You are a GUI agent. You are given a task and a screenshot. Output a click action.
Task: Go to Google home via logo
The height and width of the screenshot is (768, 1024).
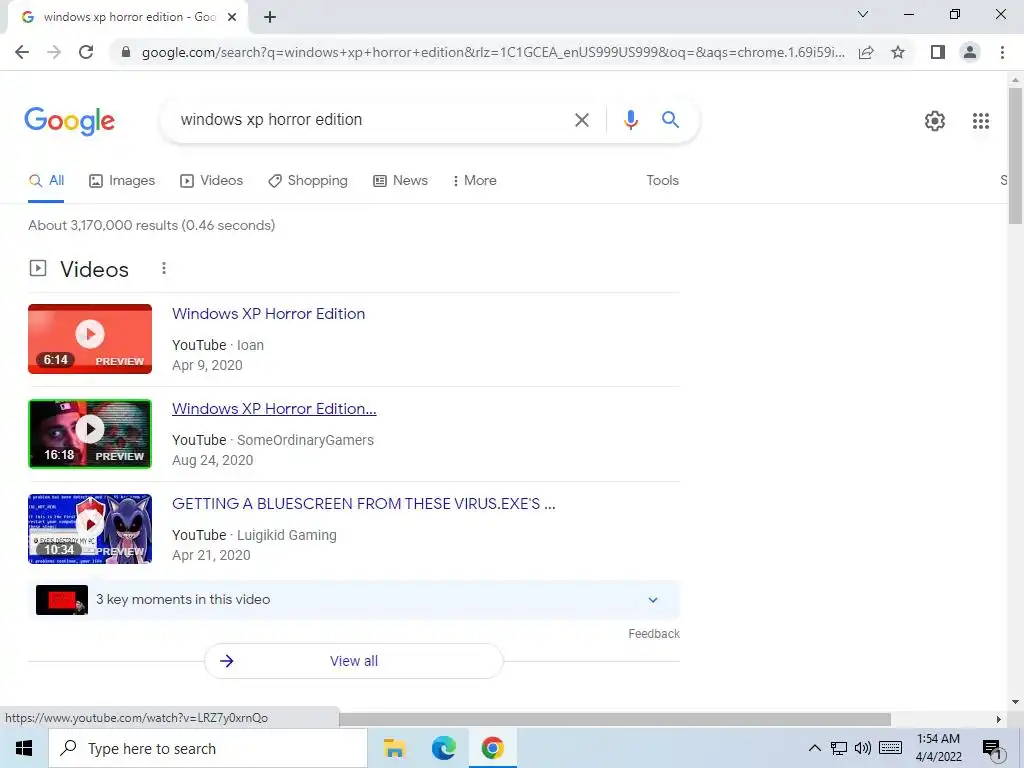69,121
